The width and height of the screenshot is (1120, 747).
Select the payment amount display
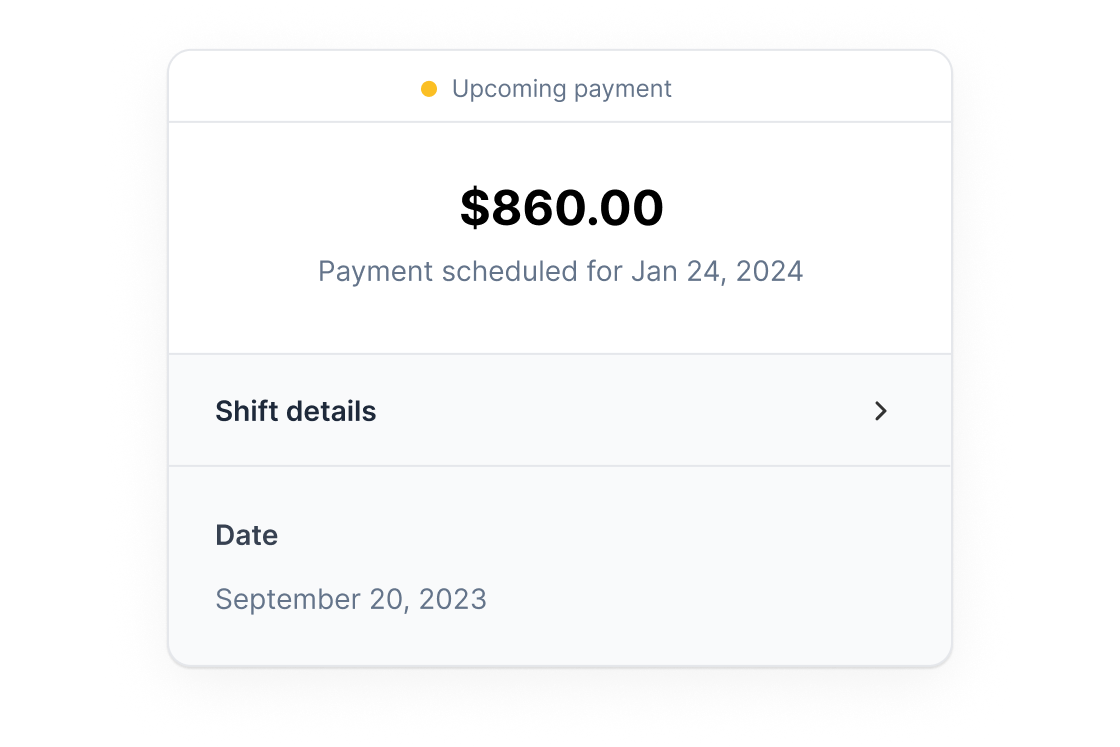(x=562, y=207)
